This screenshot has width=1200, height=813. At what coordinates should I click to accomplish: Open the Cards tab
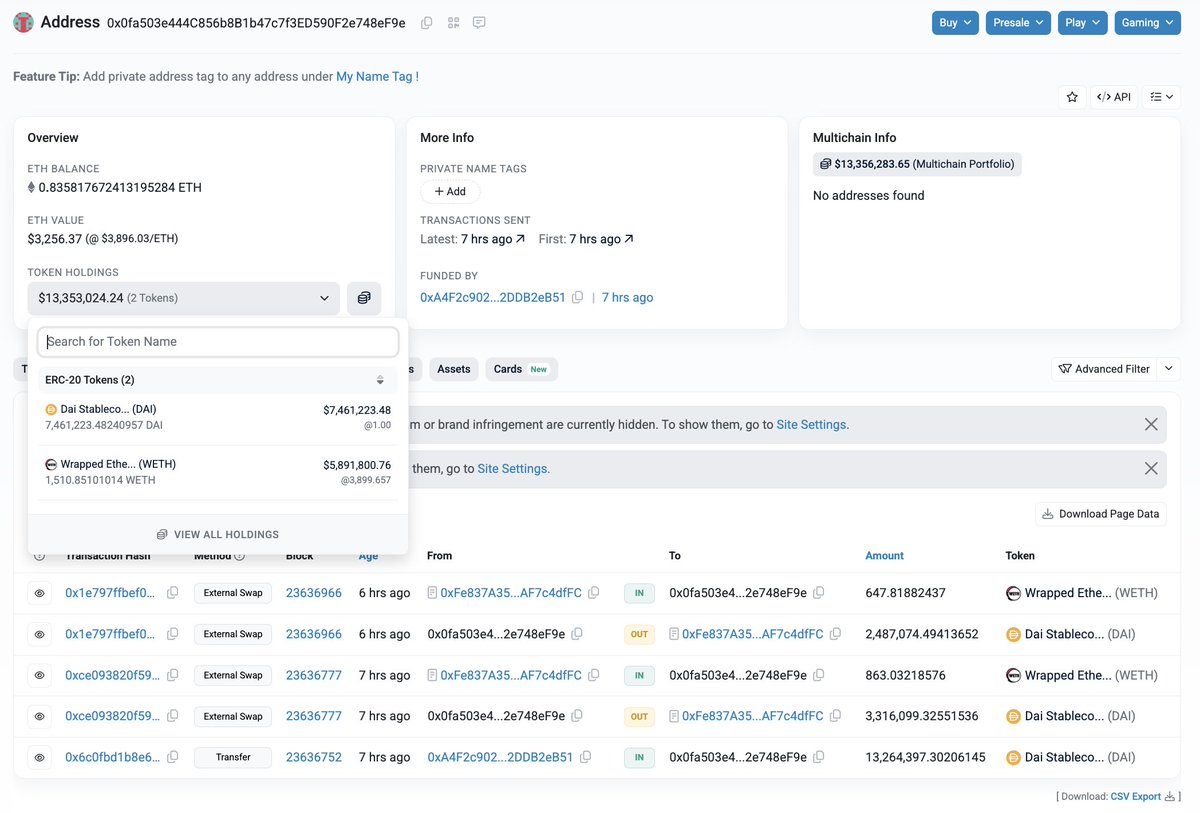(521, 369)
